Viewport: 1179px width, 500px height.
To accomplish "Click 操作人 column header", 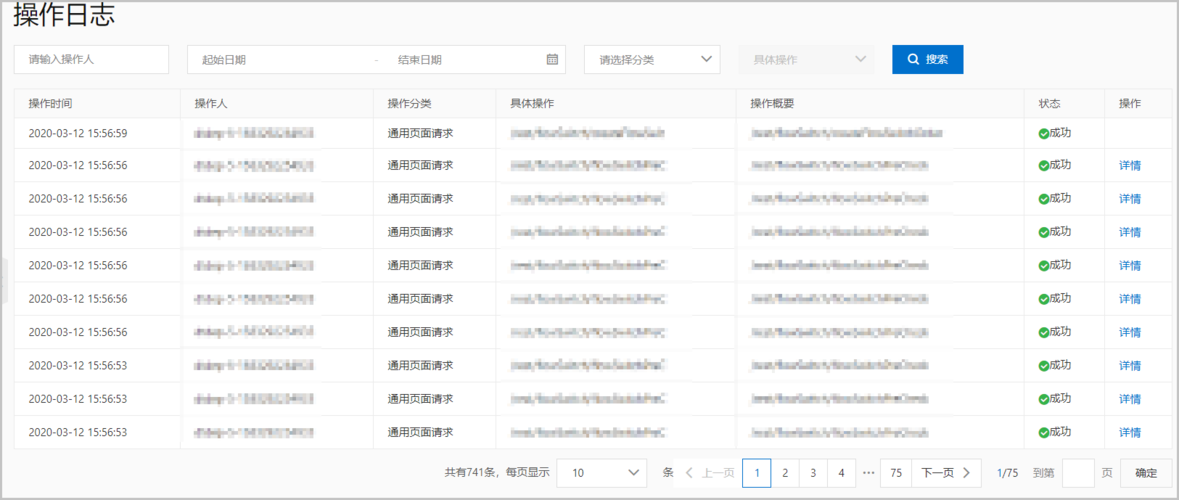I will tap(211, 103).
